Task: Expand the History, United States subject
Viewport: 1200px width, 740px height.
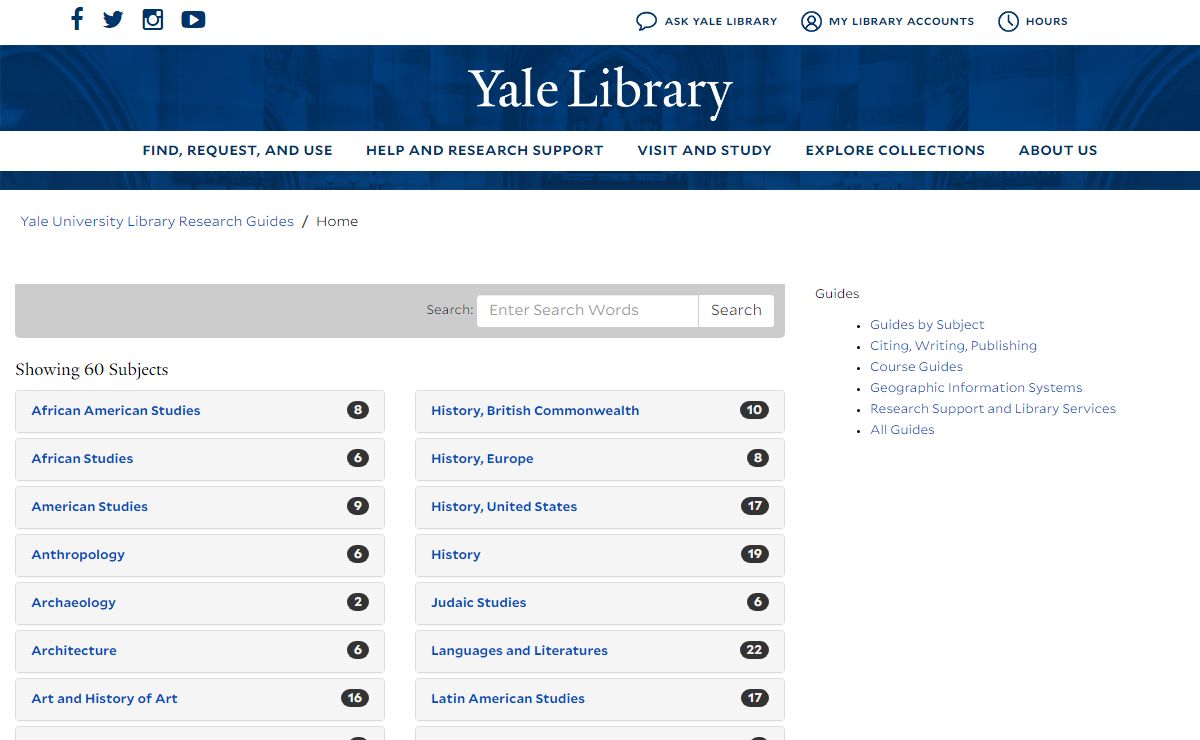Action: click(x=600, y=507)
